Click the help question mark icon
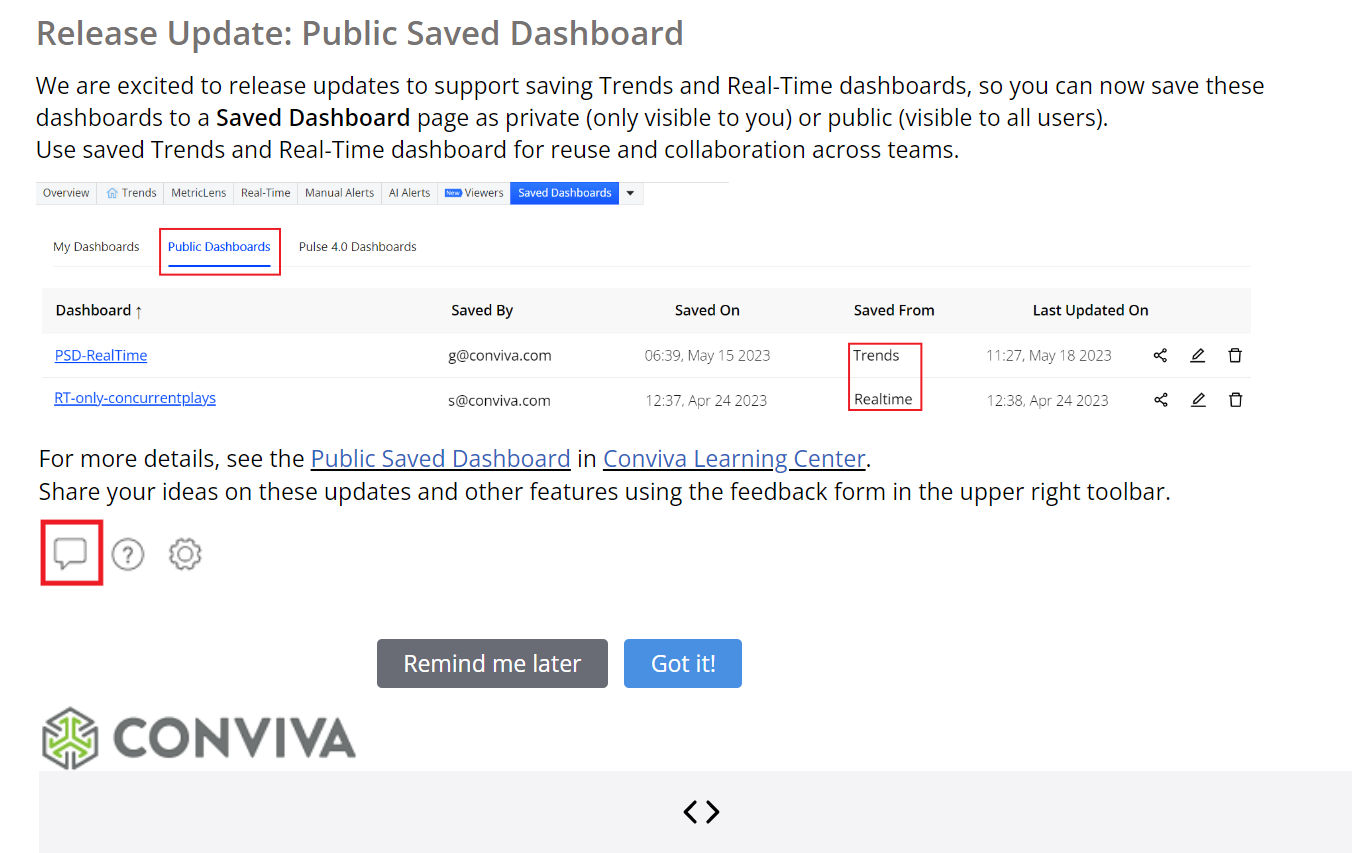 tap(128, 554)
